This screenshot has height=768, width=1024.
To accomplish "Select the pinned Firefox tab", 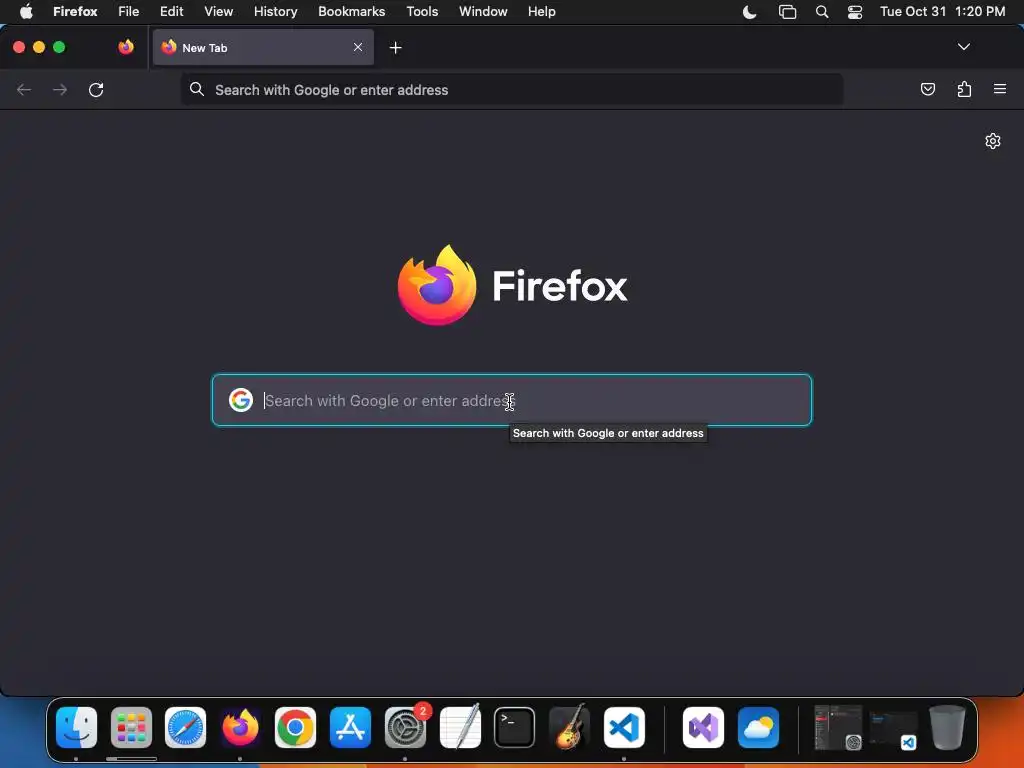I will [126, 47].
